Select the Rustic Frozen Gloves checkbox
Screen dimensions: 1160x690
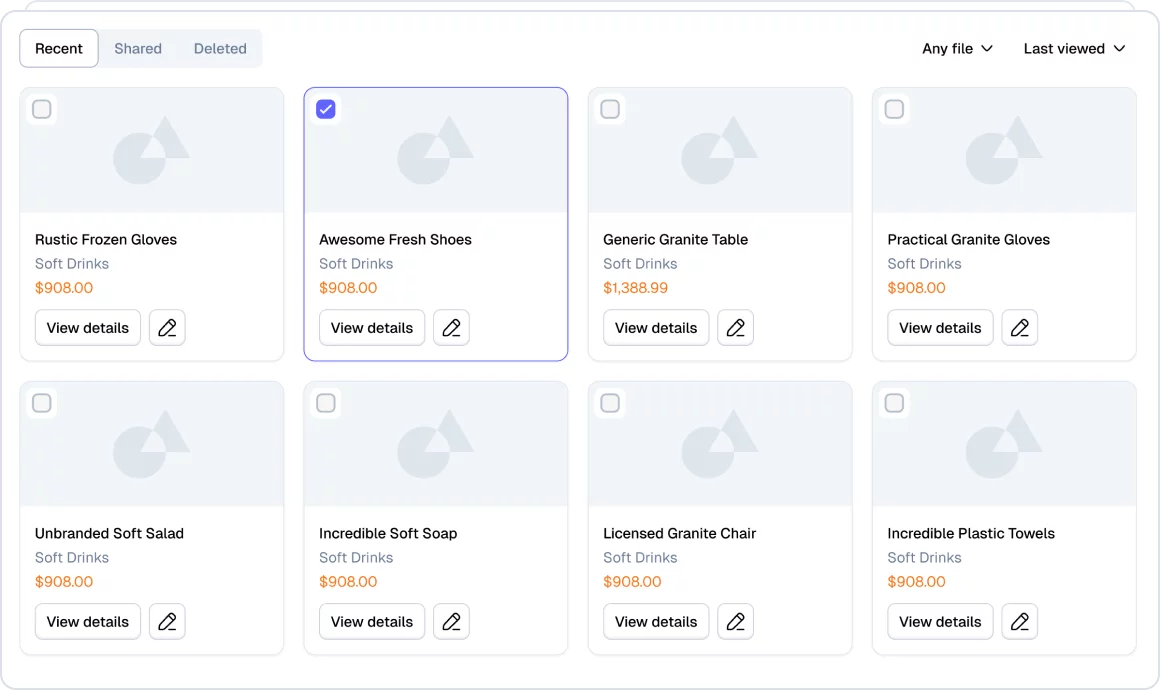(42, 109)
